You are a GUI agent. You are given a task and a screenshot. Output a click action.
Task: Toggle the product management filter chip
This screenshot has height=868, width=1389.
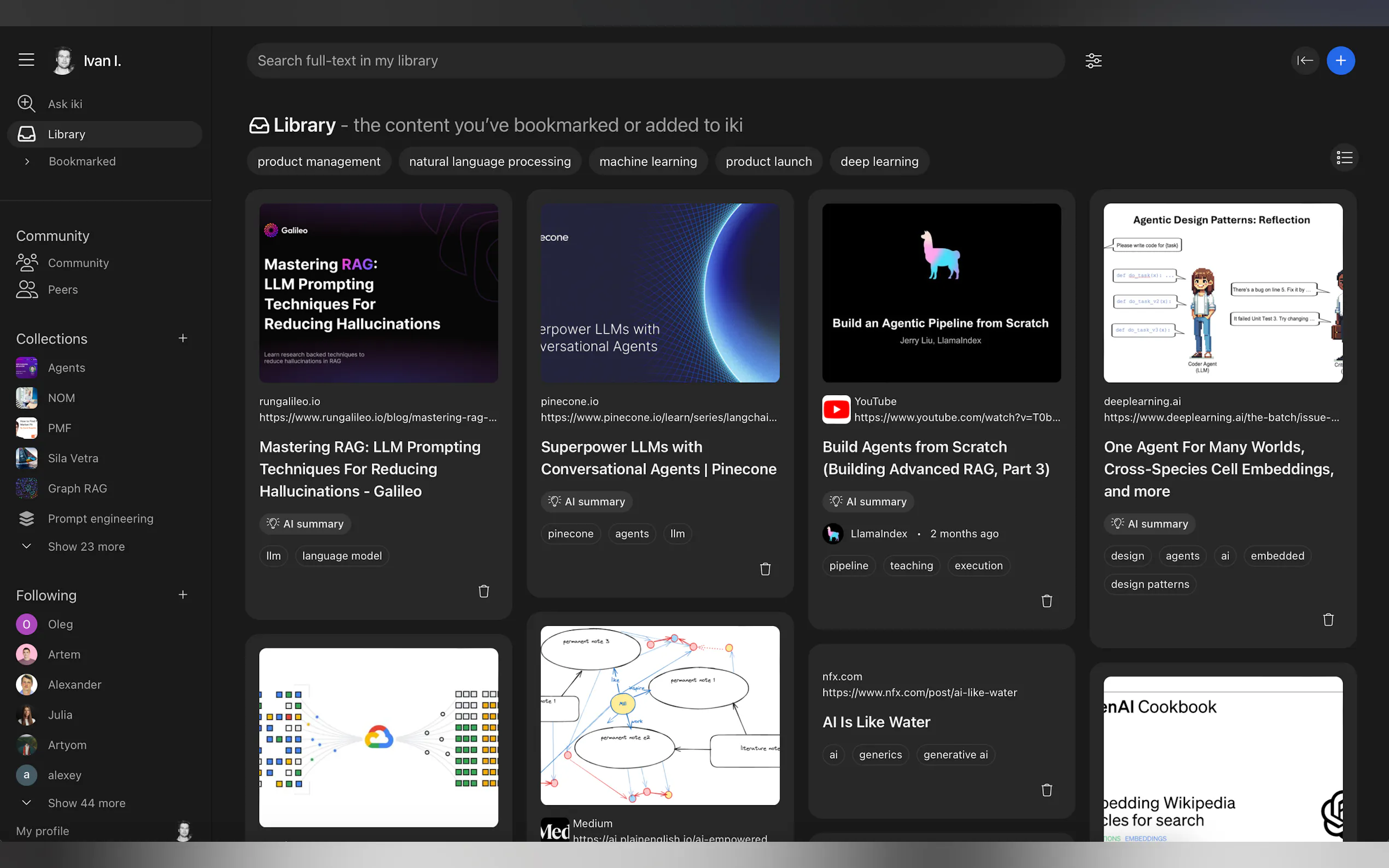(x=319, y=162)
